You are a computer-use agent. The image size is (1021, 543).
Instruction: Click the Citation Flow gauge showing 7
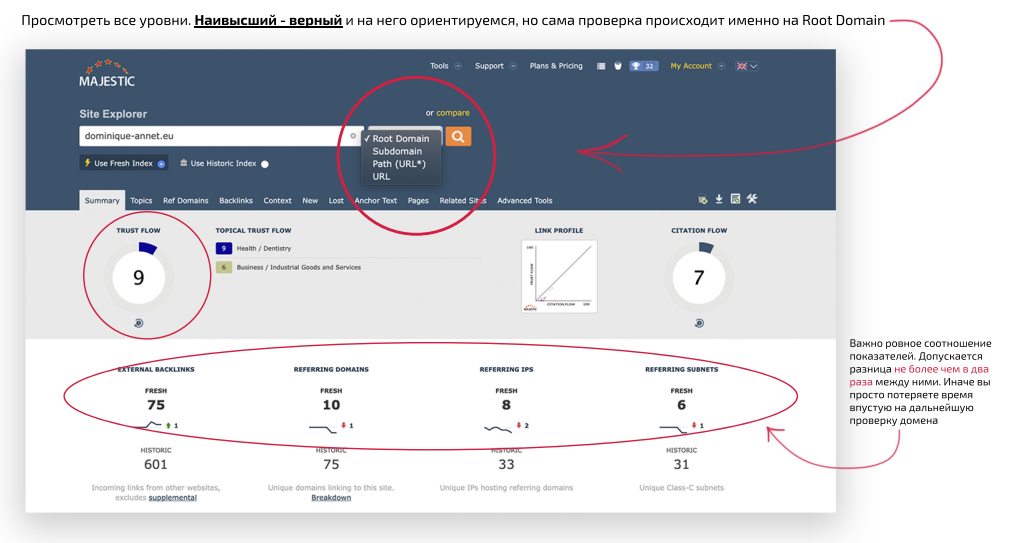(x=699, y=277)
